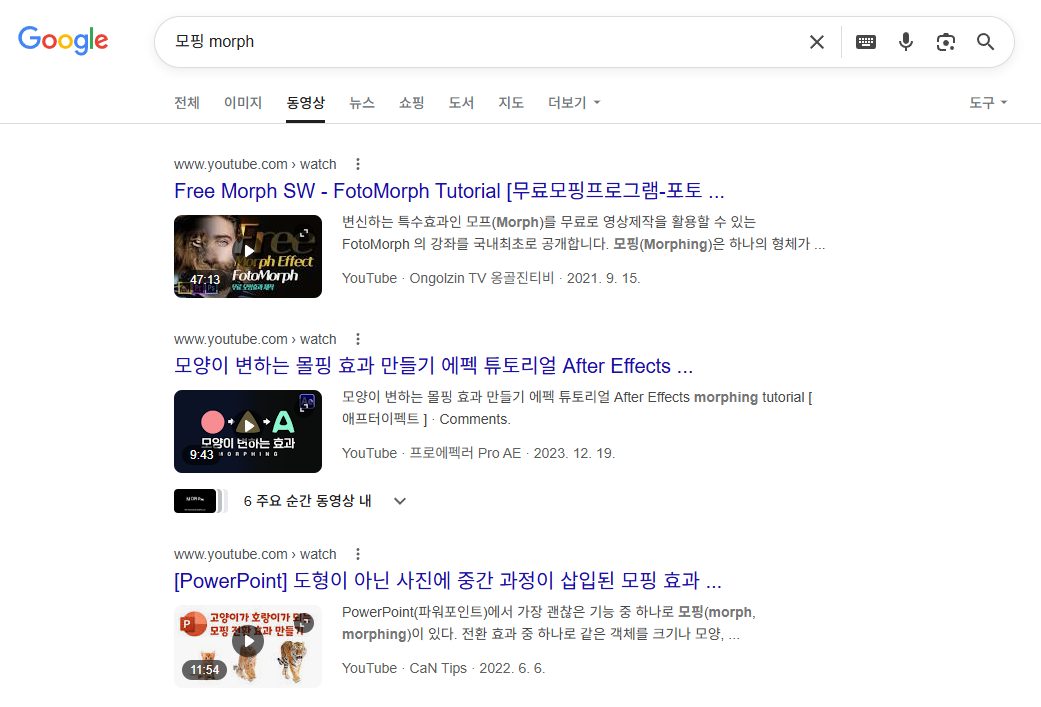Open 모양이 변하는 몰핑 효과 만들기 link
Image resolution: width=1041 pixels, height=707 pixels.
[434, 366]
